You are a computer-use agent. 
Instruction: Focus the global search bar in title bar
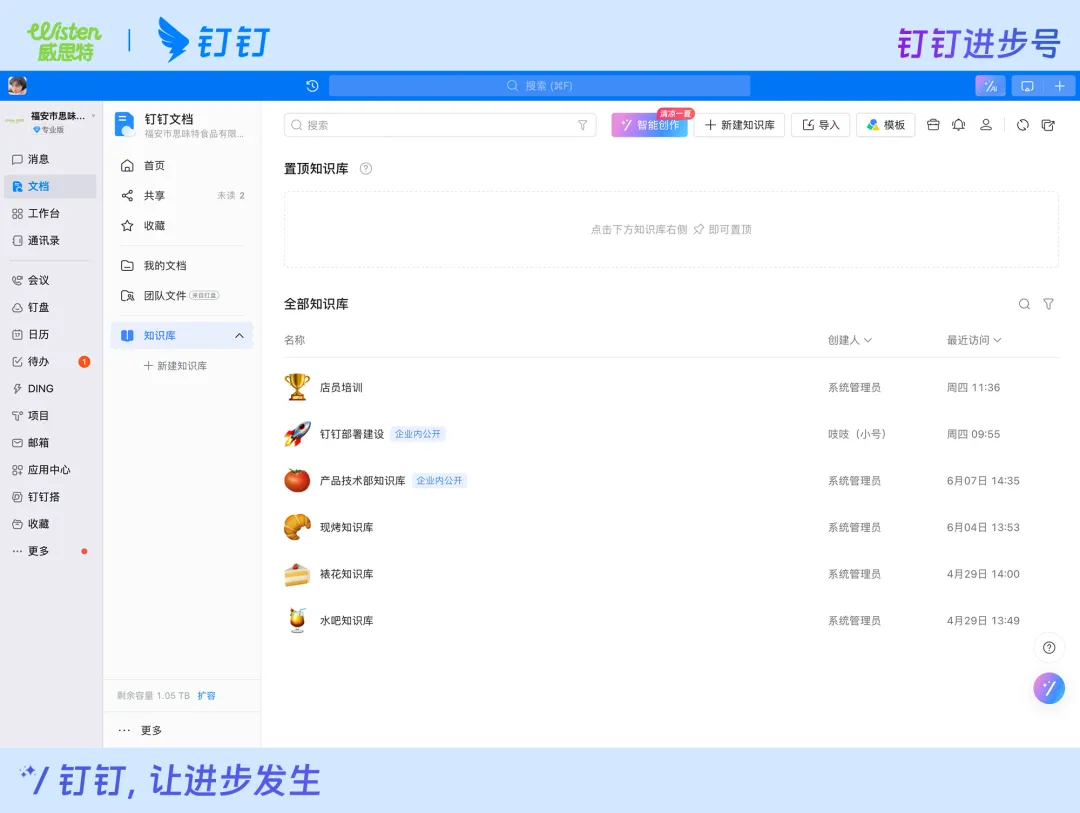539,85
